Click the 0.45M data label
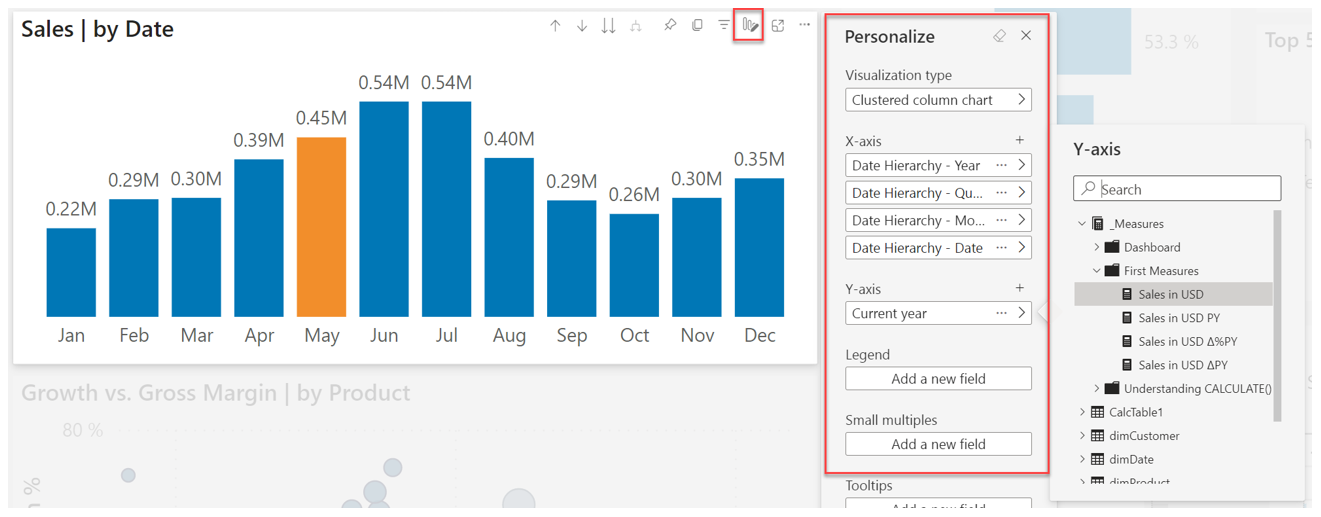The height and width of the screenshot is (517, 1321). click(x=321, y=119)
